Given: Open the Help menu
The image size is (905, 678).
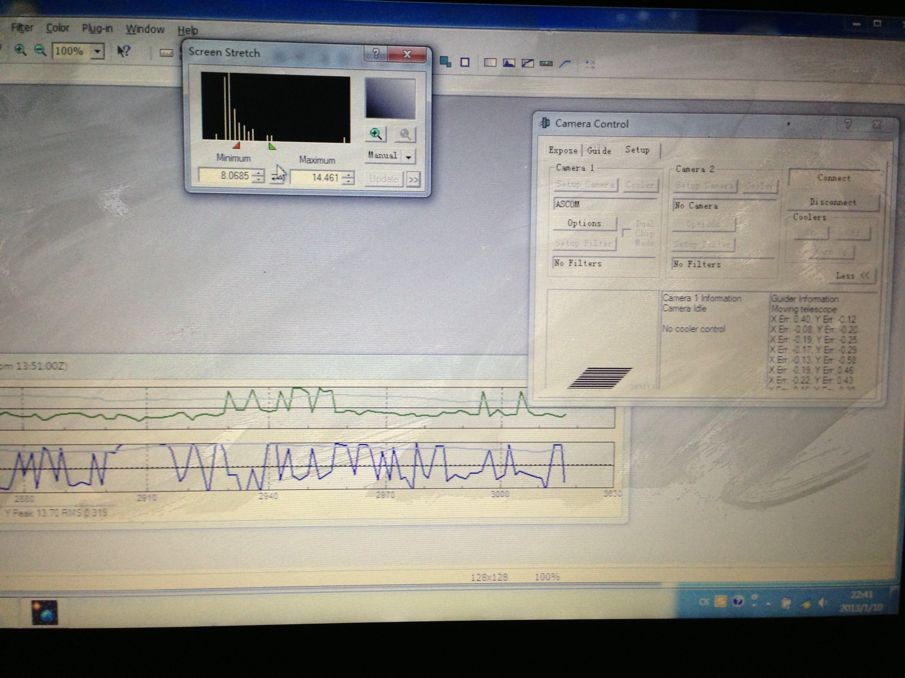Looking at the screenshot, I should [x=188, y=30].
